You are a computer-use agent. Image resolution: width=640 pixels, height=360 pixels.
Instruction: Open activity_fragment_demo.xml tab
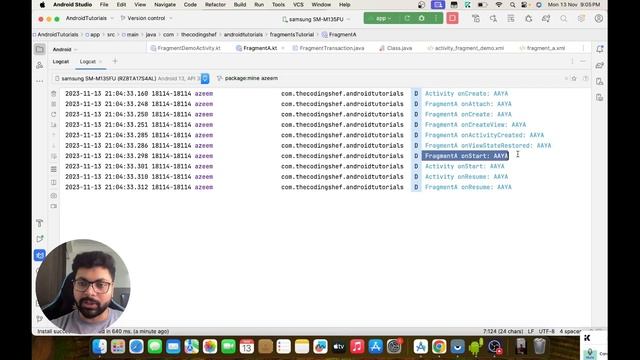click(466, 48)
